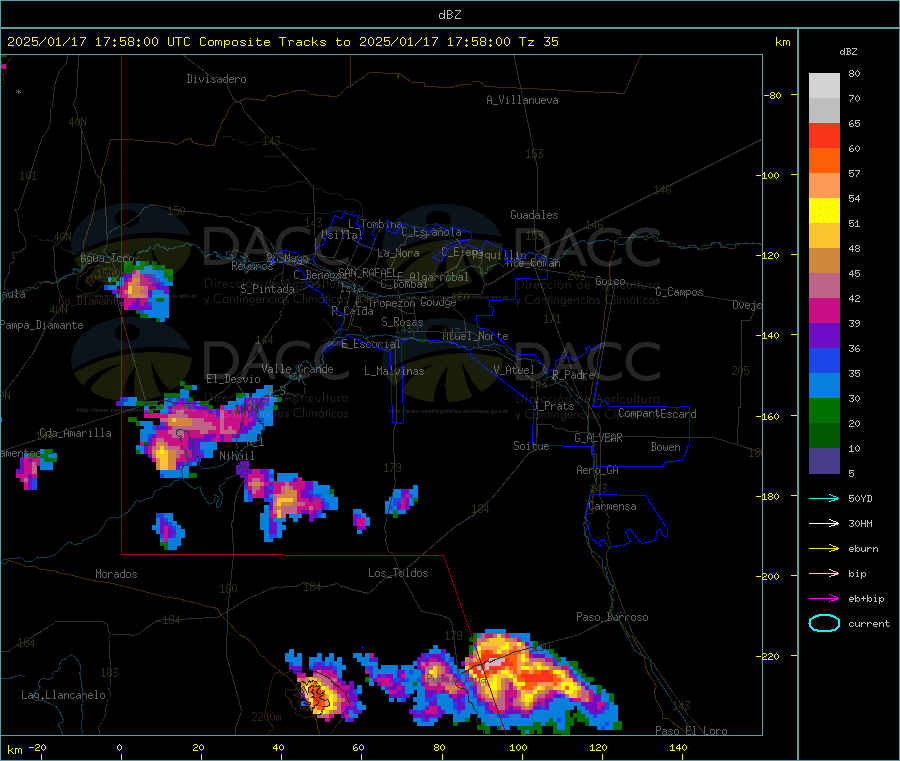This screenshot has width=900, height=761.
Task: Click the cyan current ellipse icon
Action: pyautogui.click(x=824, y=623)
